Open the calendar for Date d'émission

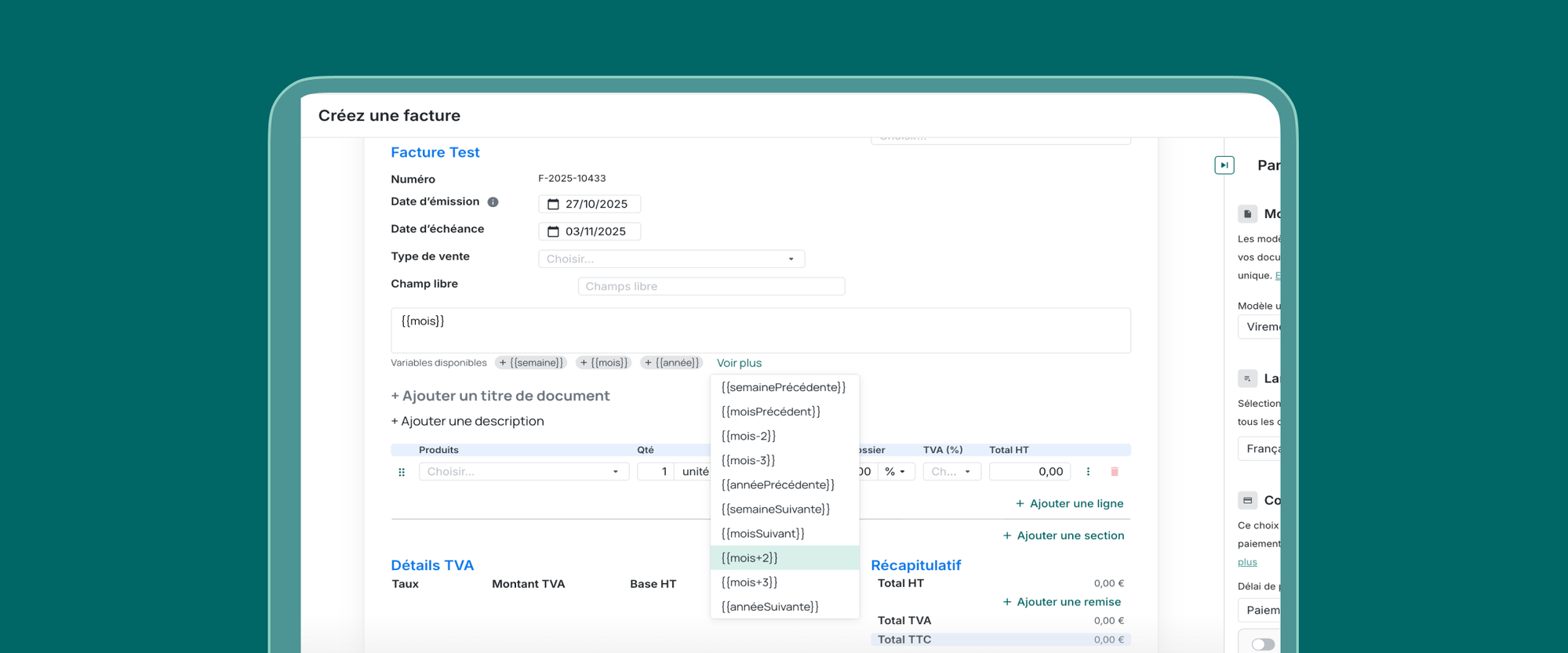click(x=553, y=205)
